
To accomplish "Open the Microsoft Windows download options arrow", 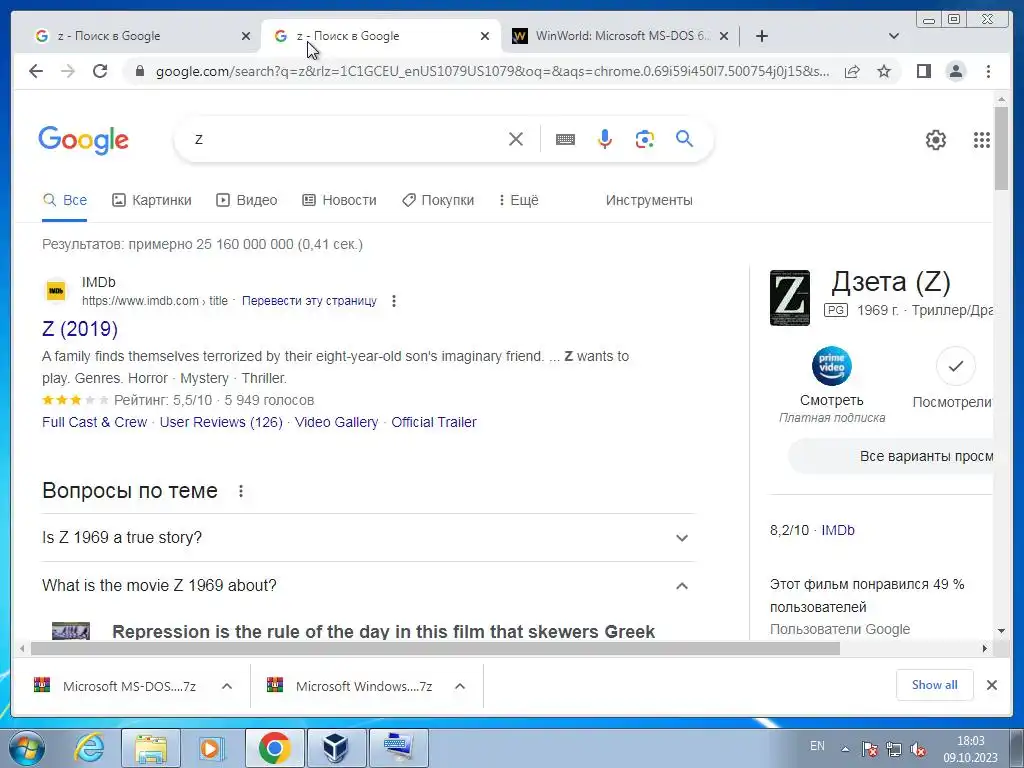I will coord(460,686).
